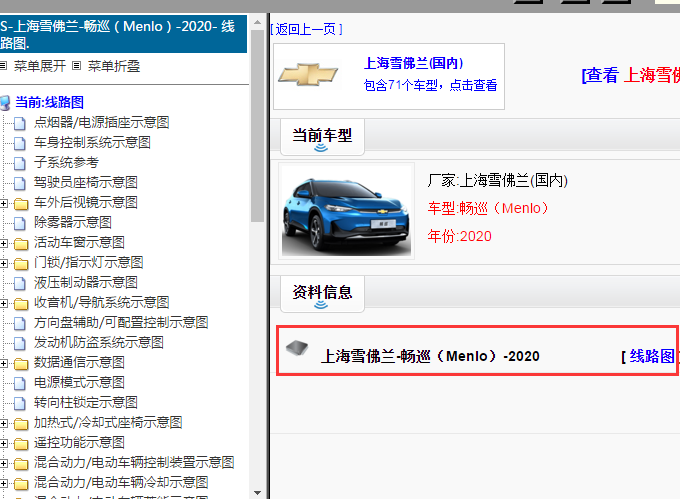Open the 线路图 link in resource row
Image resolution: width=680 pixels, height=499 pixels.
652,356
